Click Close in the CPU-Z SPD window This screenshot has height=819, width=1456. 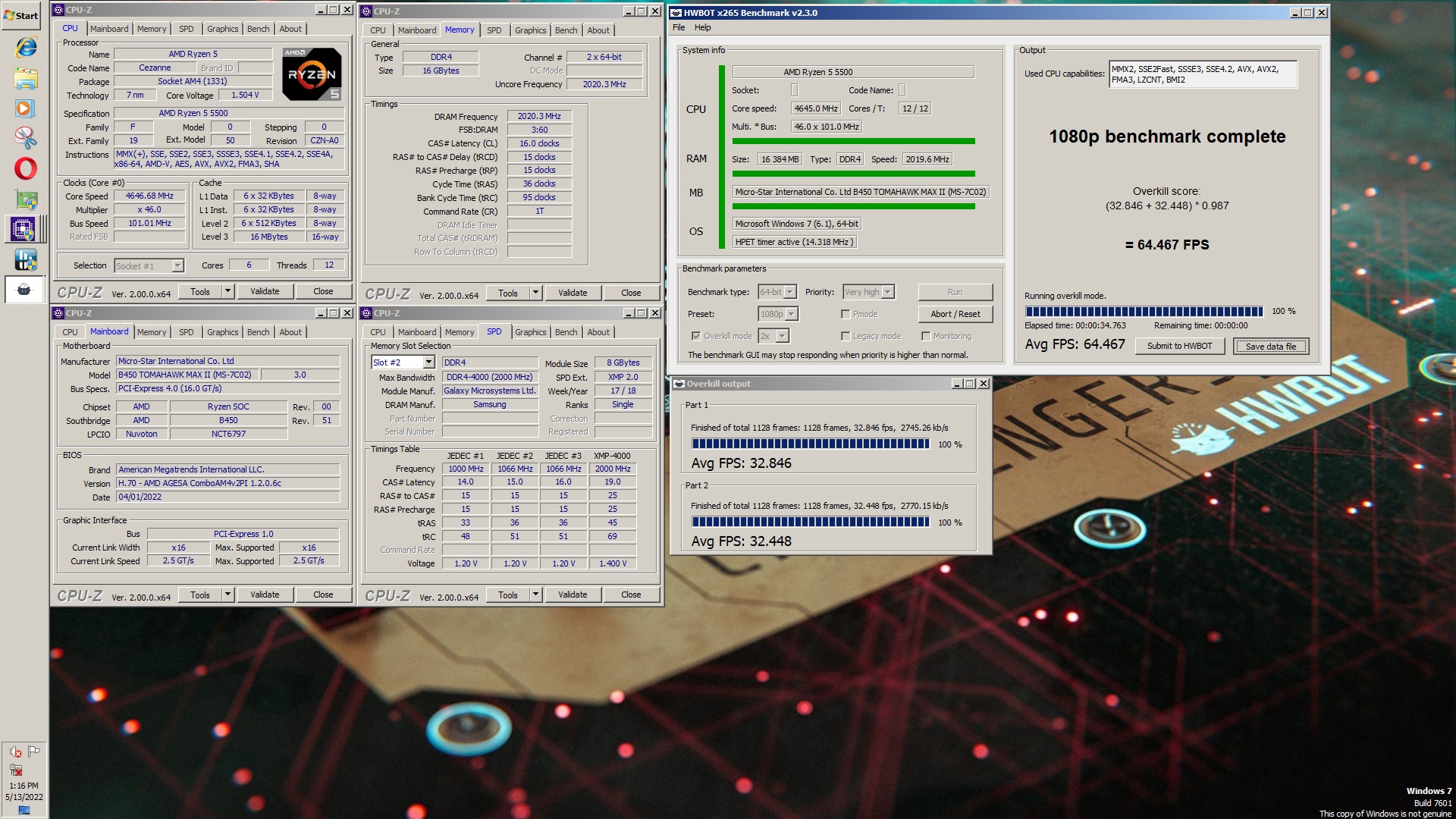[631, 595]
